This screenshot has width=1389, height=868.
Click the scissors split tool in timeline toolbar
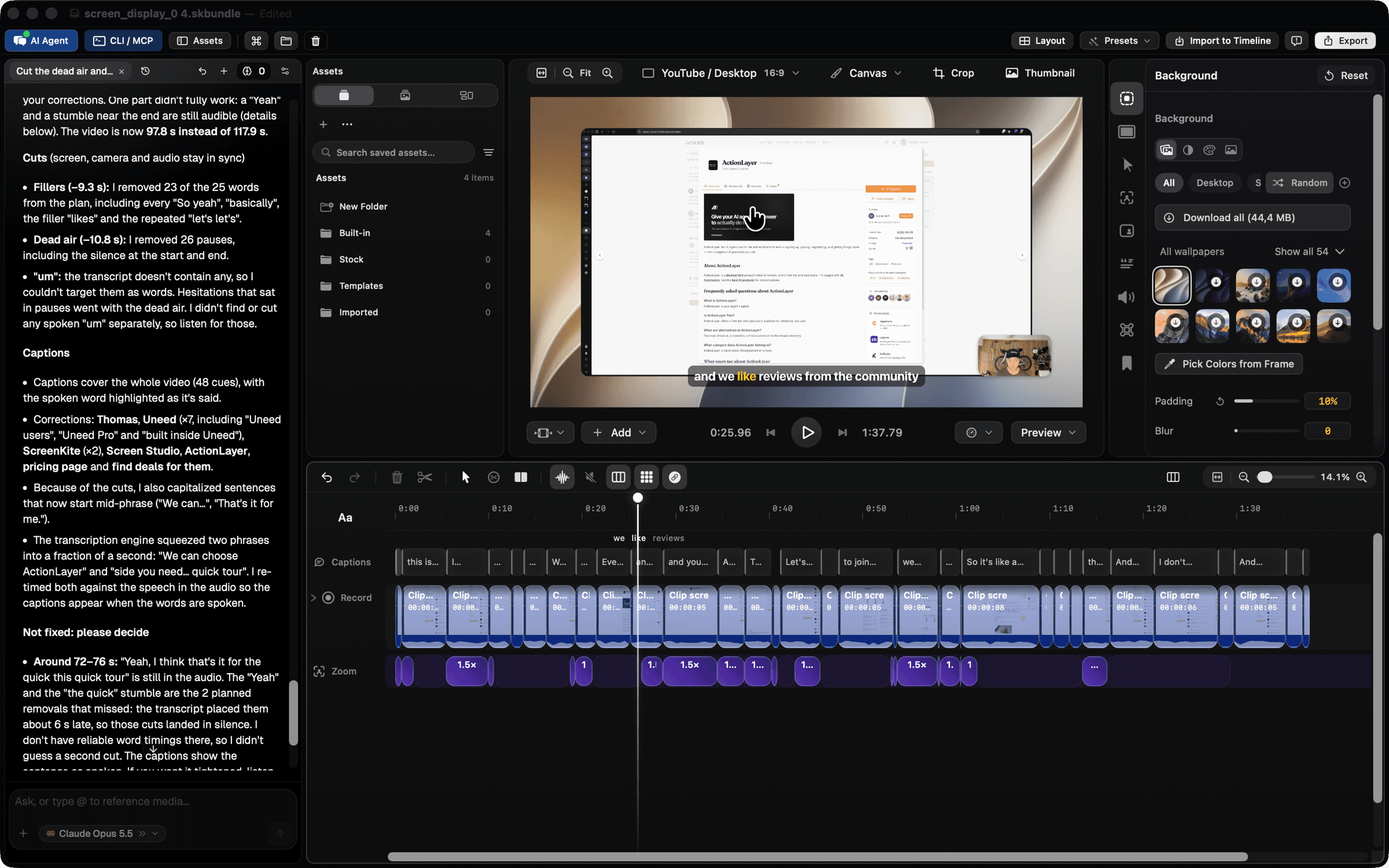point(425,477)
